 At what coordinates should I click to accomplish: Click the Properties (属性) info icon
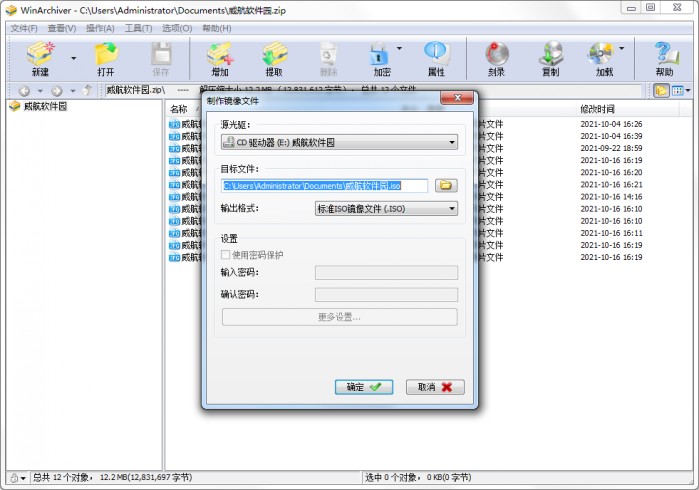[436, 59]
